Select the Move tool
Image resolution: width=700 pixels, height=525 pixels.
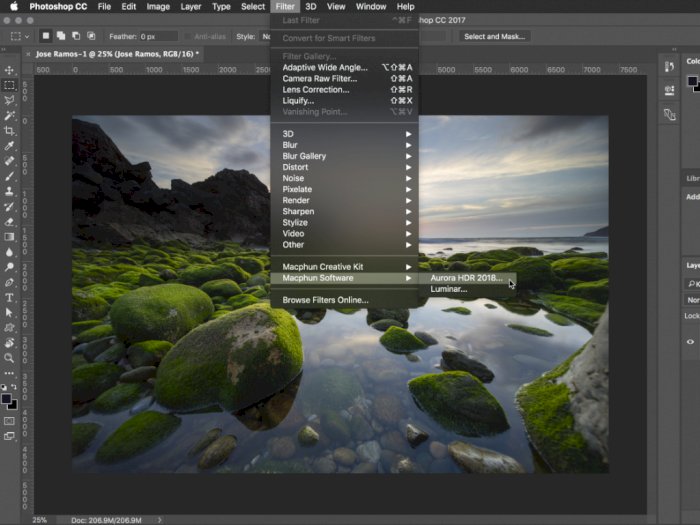[9, 70]
